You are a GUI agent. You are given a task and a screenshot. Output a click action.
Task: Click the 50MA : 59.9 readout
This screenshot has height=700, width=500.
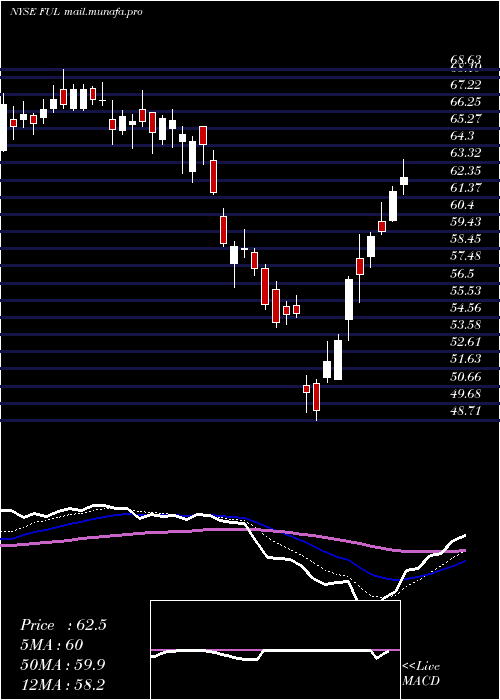click(x=63, y=665)
